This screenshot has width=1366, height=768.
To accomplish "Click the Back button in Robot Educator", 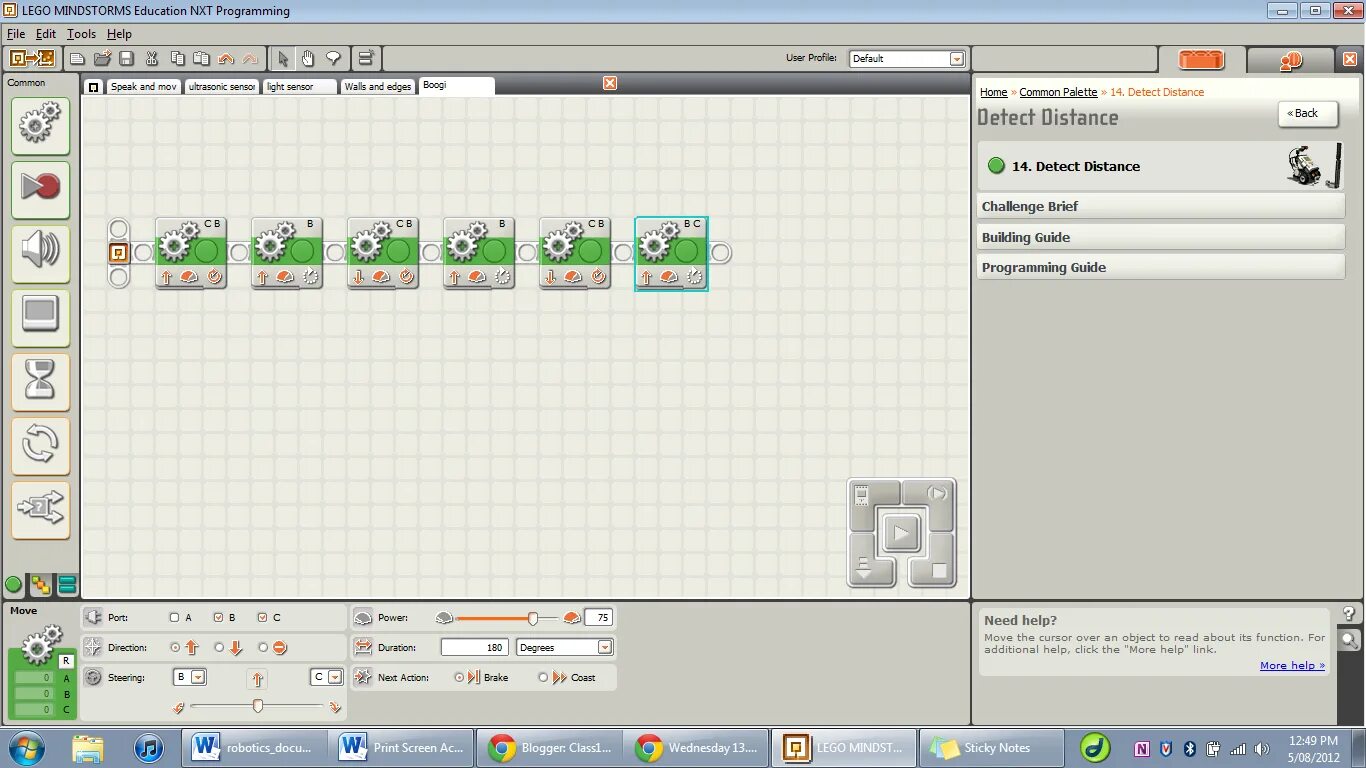I will click(1307, 113).
